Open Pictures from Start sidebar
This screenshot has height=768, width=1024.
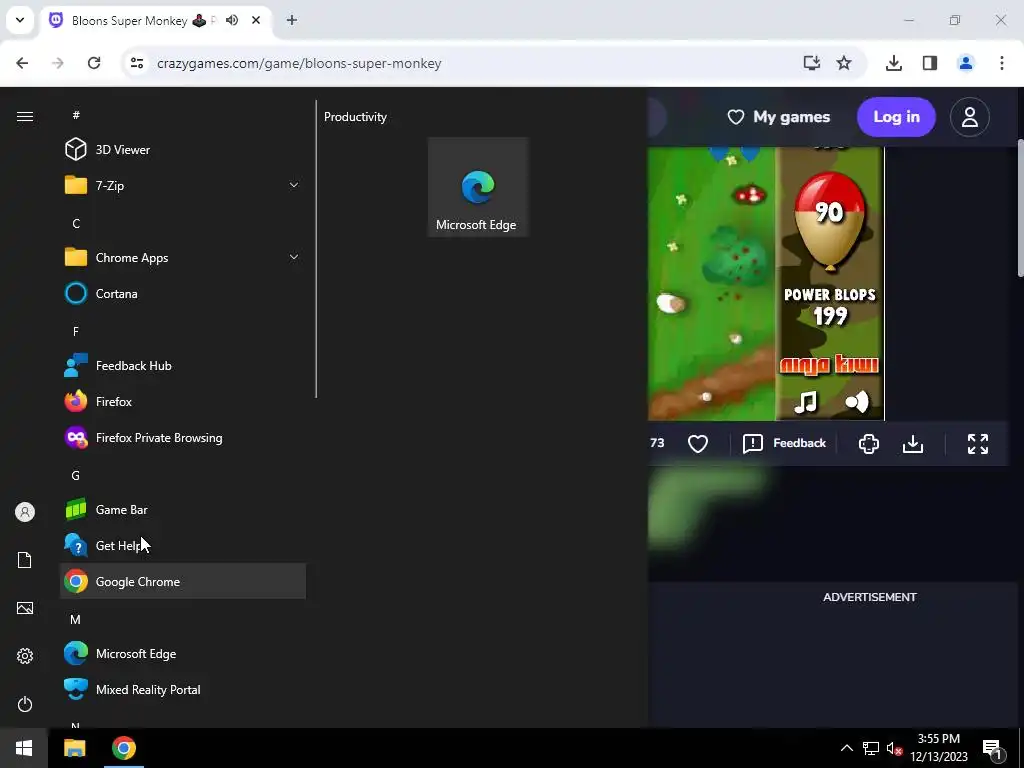[x=25, y=608]
